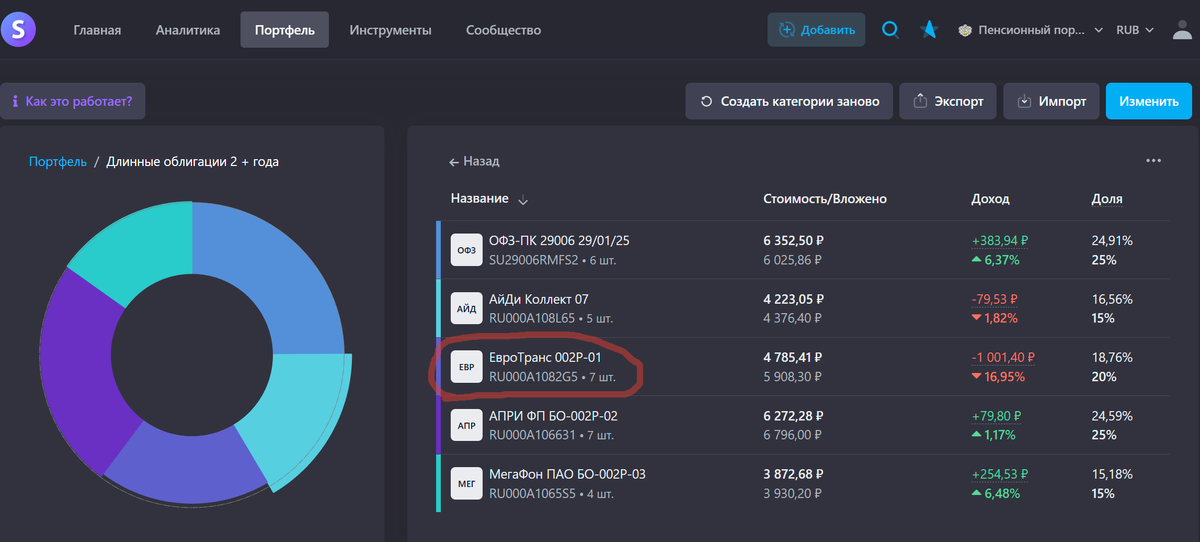The width and height of the screenshot is (1200, 542).
Task: Open the RUB currency dropdown
Action: click(x=1135, y=30)
